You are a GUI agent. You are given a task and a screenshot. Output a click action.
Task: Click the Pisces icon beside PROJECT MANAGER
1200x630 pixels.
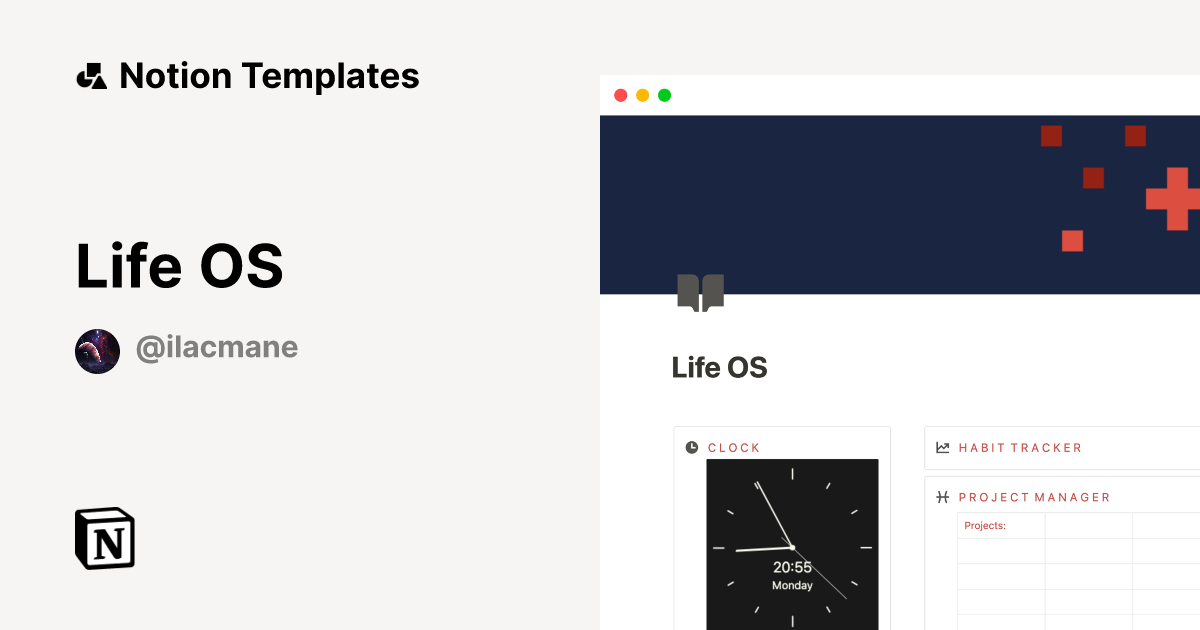941,496
